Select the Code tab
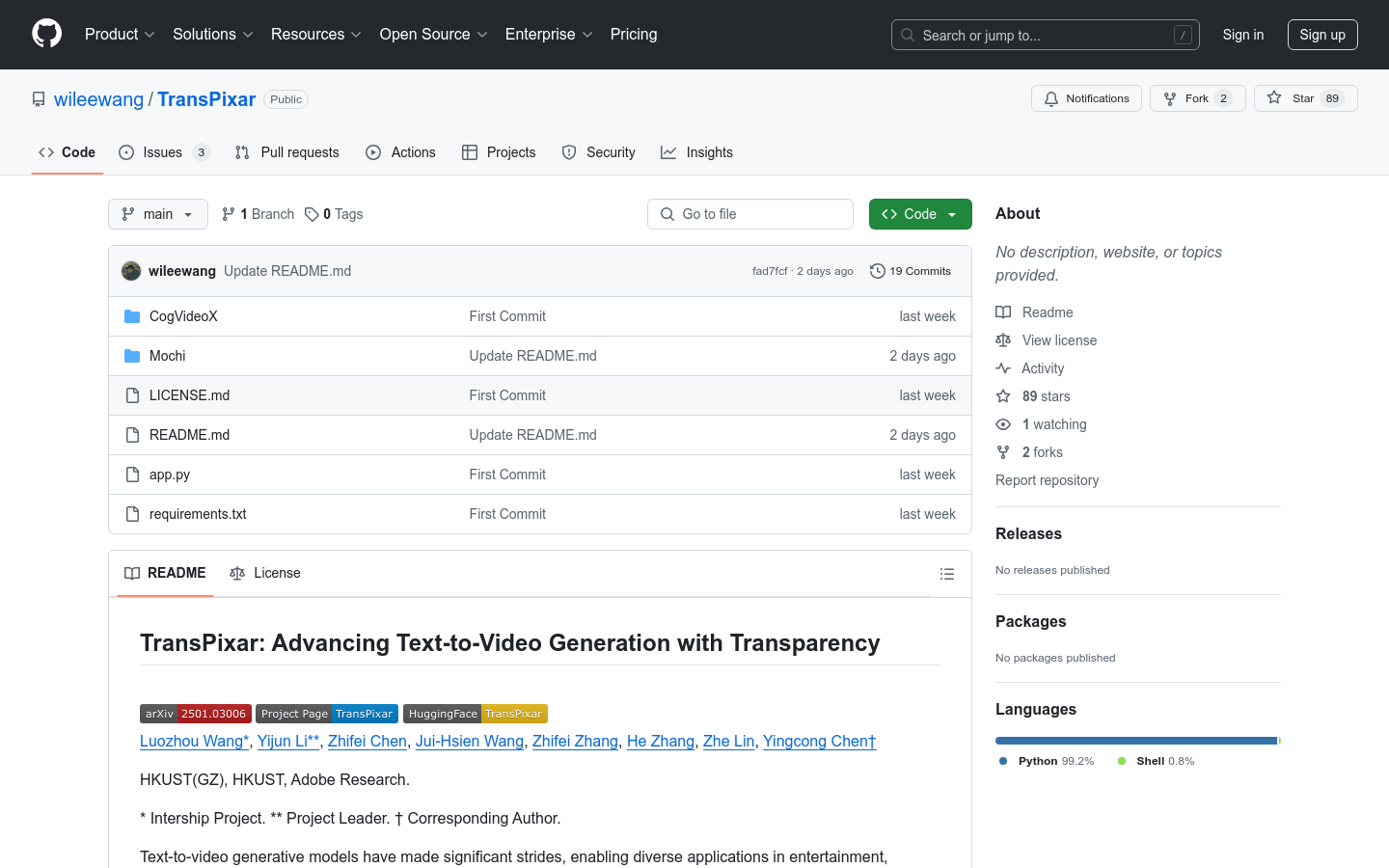 click(67, 152)
